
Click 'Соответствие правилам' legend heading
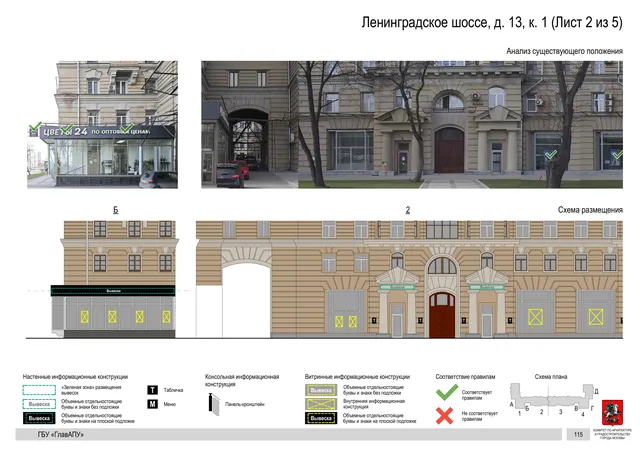click(465, 377)
